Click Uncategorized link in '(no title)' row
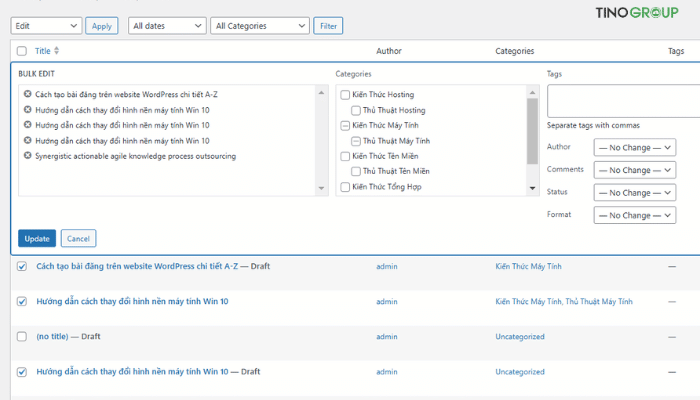 tap(520, 337)
